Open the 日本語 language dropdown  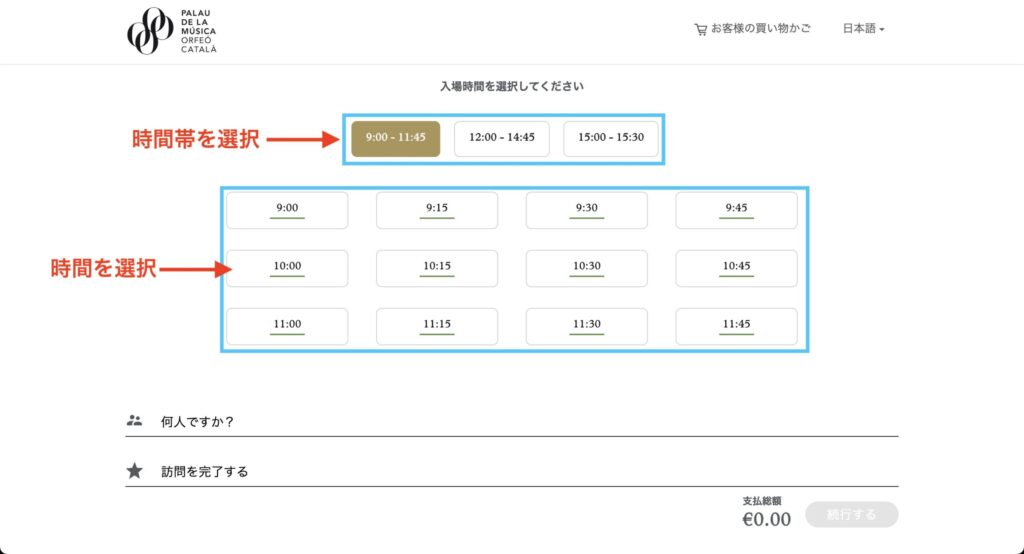tap(863, 29)
